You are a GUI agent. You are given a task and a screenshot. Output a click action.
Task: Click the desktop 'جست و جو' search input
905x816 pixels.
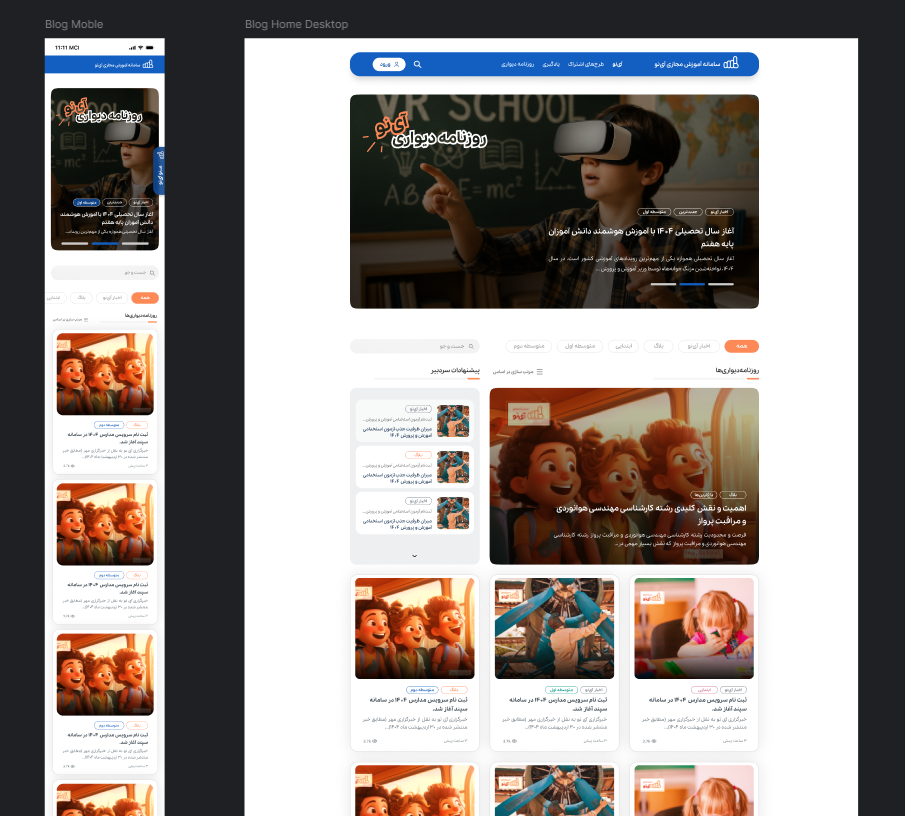(410, 346)
